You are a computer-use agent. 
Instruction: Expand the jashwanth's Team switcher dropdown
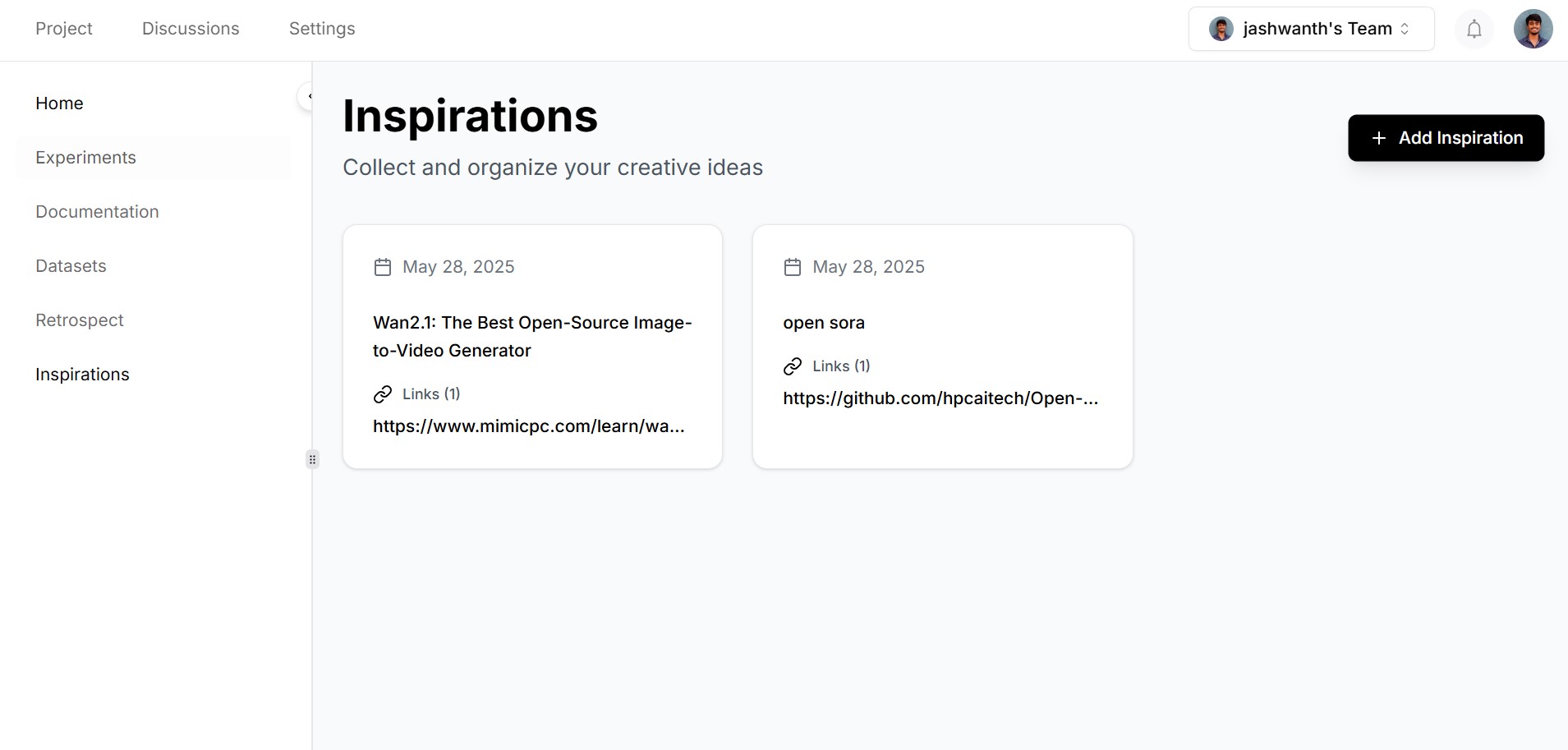[x=1405, y=30]
